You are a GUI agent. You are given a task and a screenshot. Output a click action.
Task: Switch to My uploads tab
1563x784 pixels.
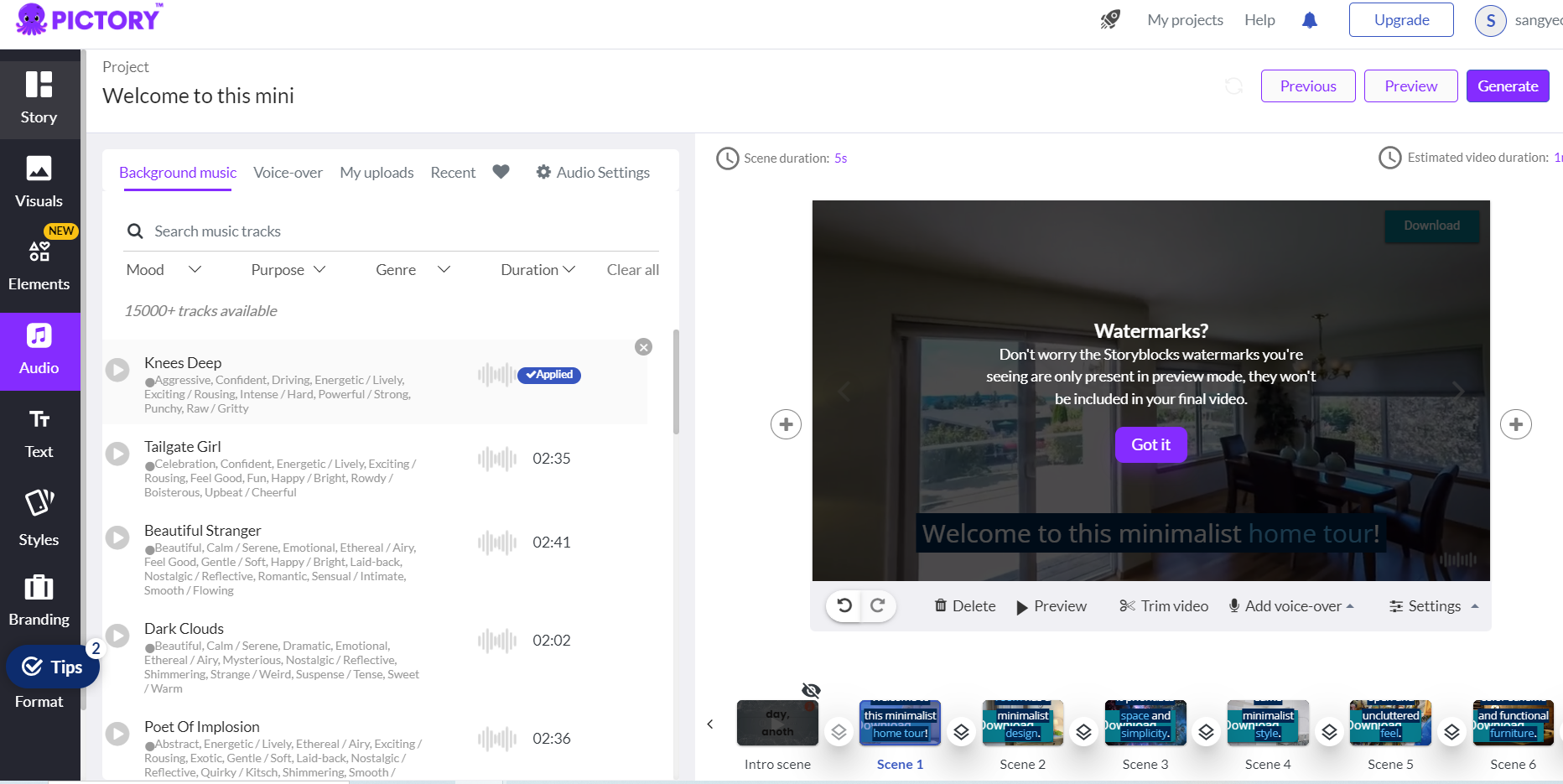point(376,172)
